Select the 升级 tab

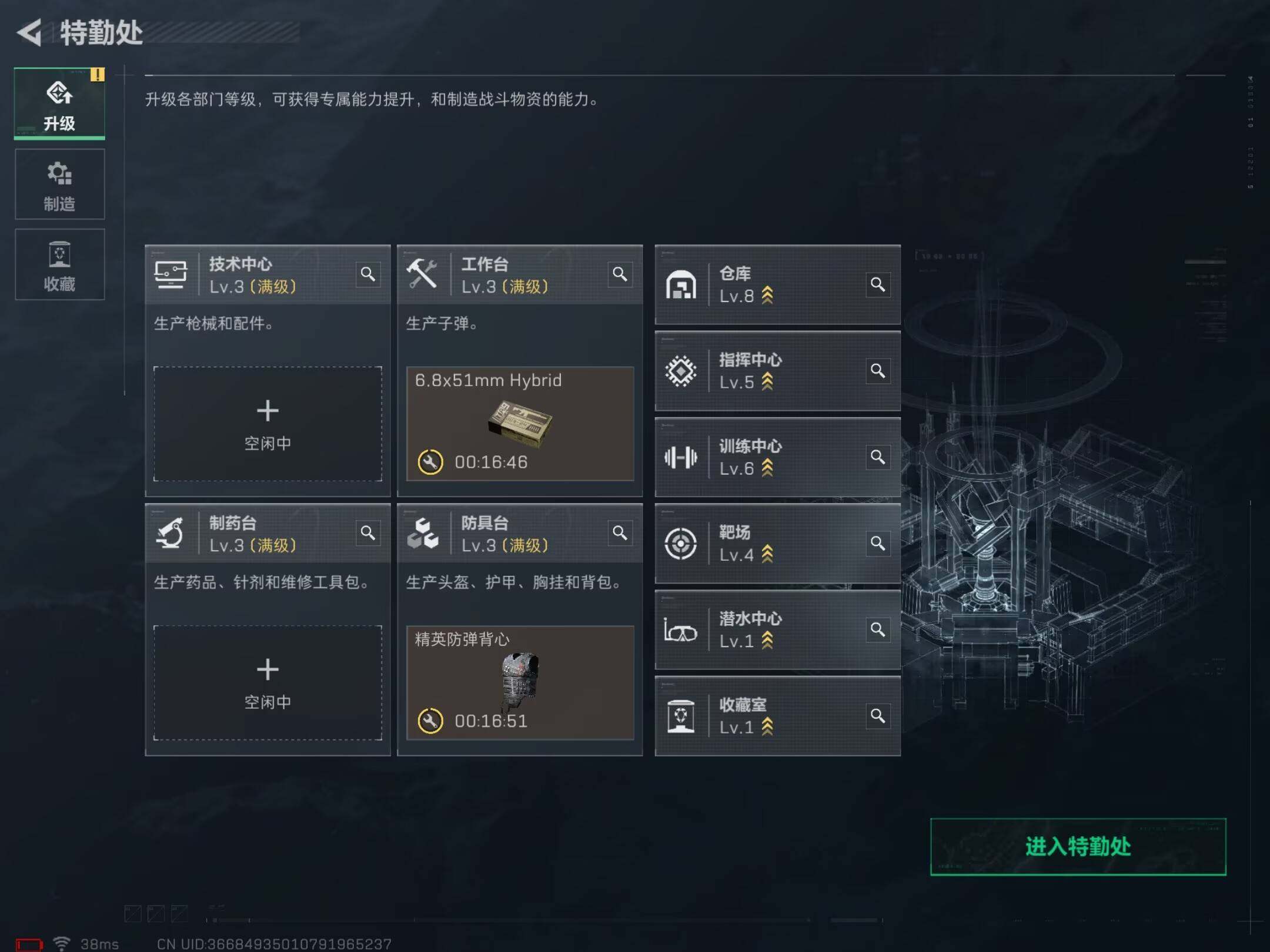pos(59,103)
